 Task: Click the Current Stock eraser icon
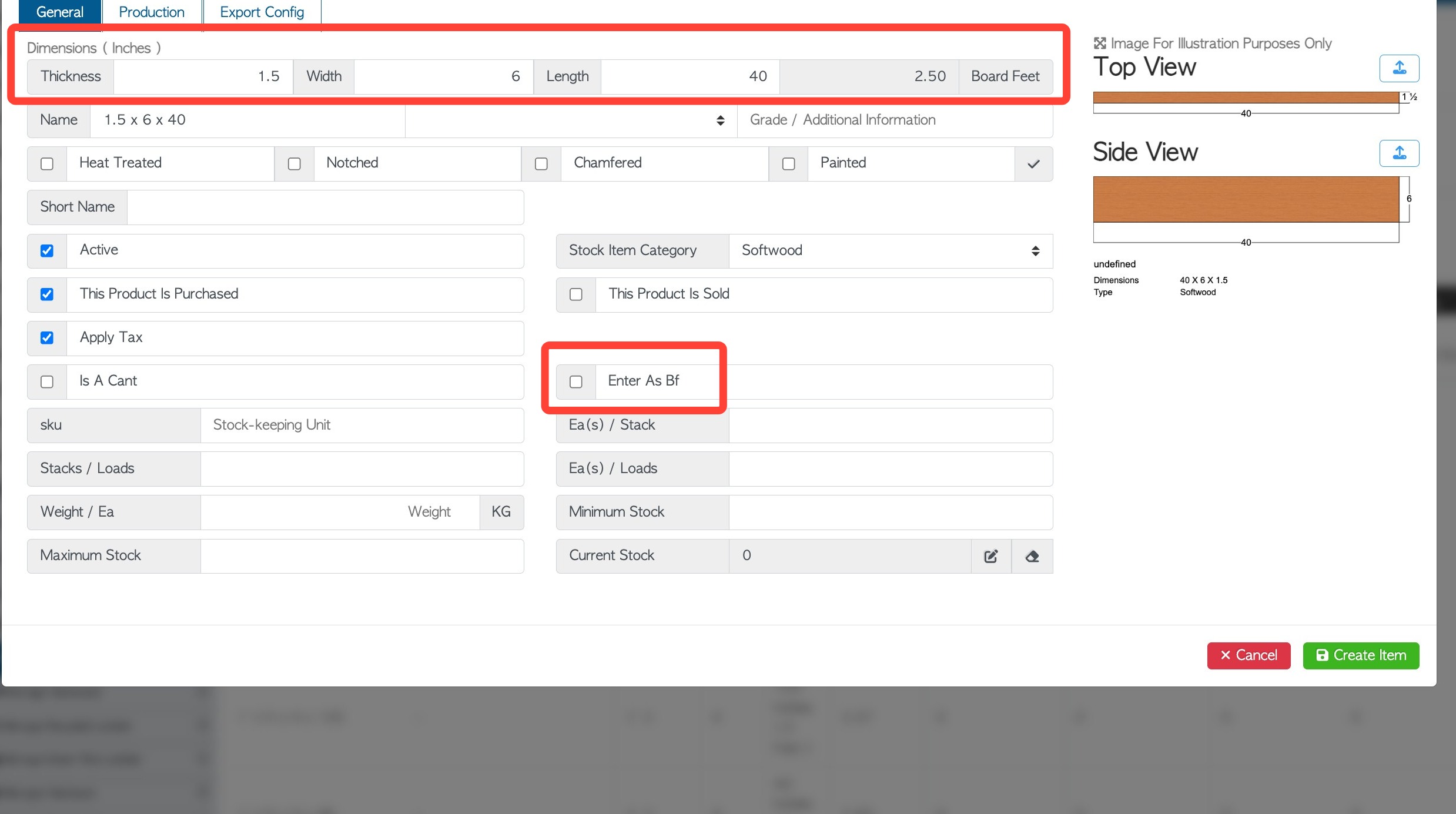pyautogui.click(x=1032, y=556)
